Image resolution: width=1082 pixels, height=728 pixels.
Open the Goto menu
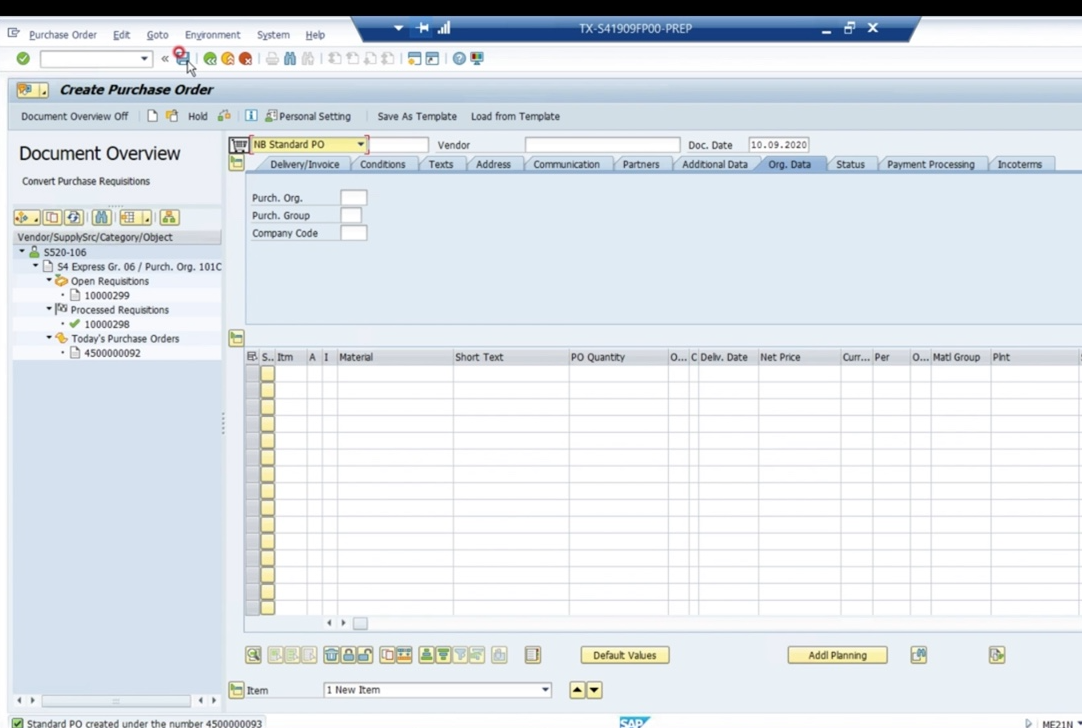pos(157,35)
